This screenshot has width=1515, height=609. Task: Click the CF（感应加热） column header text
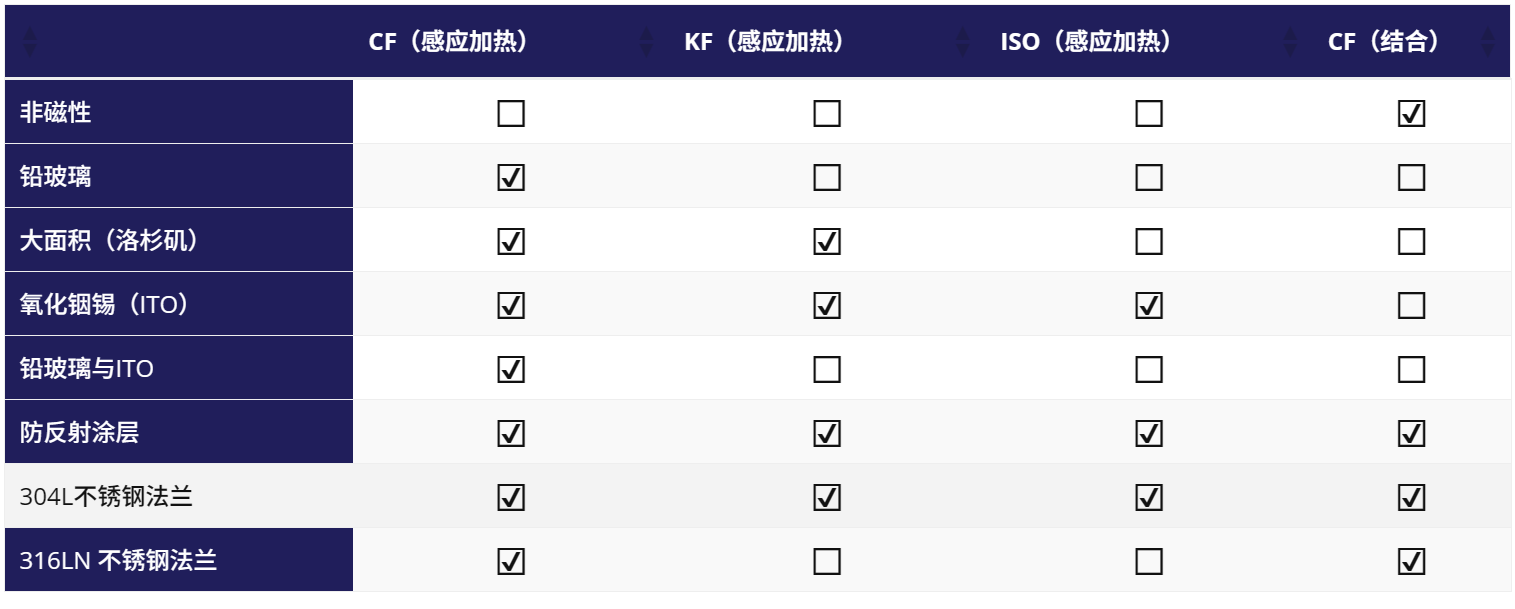coord(448,42)
